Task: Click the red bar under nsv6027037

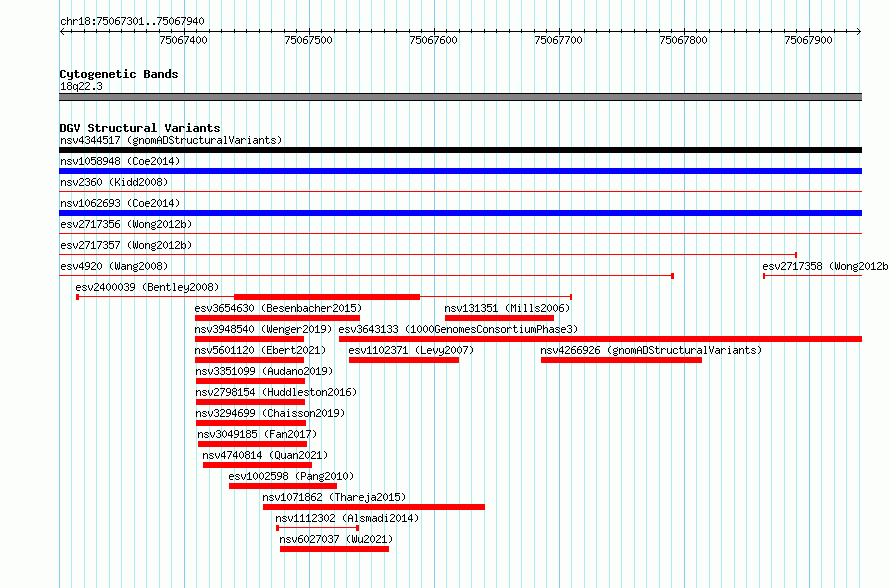Action: [334, 549]
